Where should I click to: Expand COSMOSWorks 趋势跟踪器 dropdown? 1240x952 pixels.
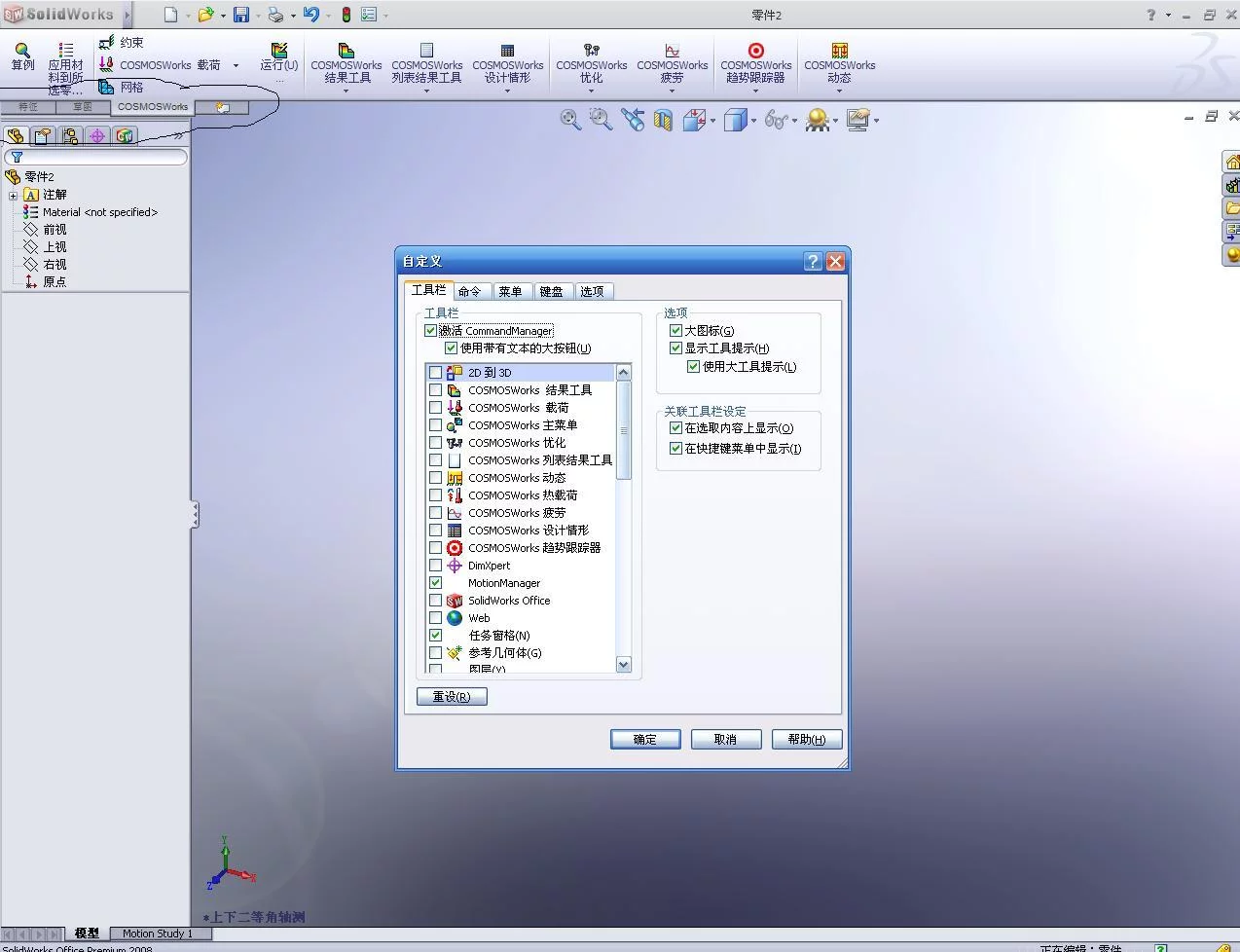755,91
